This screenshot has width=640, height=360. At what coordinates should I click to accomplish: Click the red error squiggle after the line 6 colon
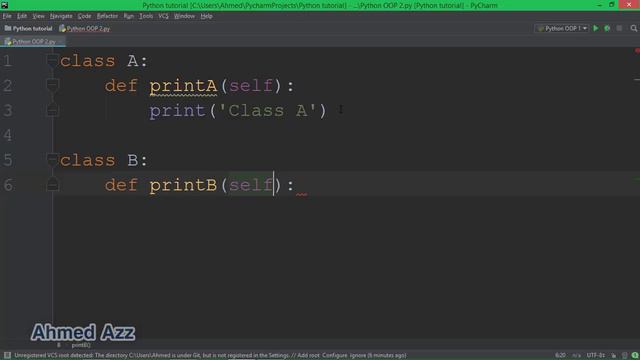tap(302, 194)
